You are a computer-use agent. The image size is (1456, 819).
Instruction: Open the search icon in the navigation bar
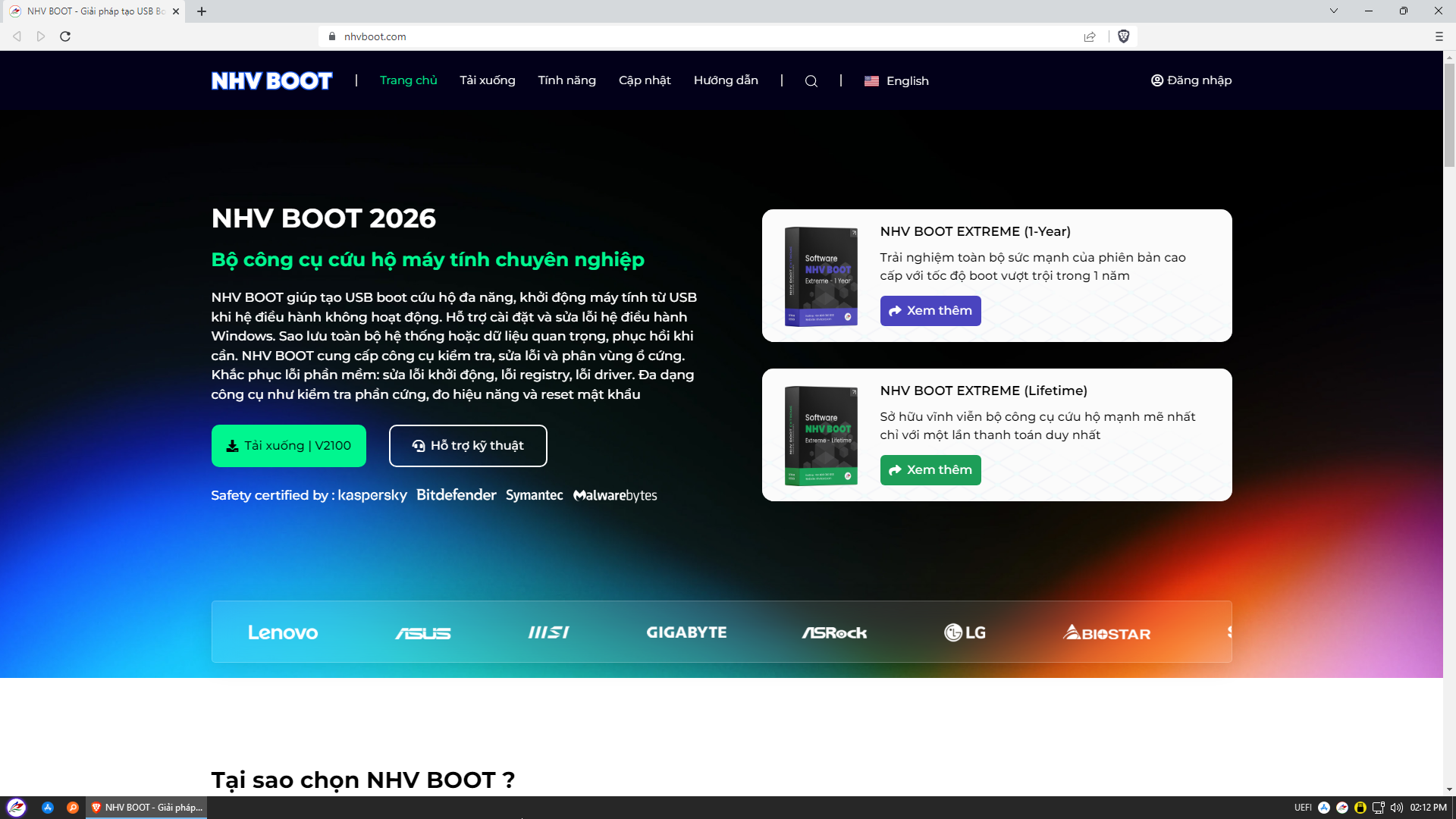[x=811, y=80]
